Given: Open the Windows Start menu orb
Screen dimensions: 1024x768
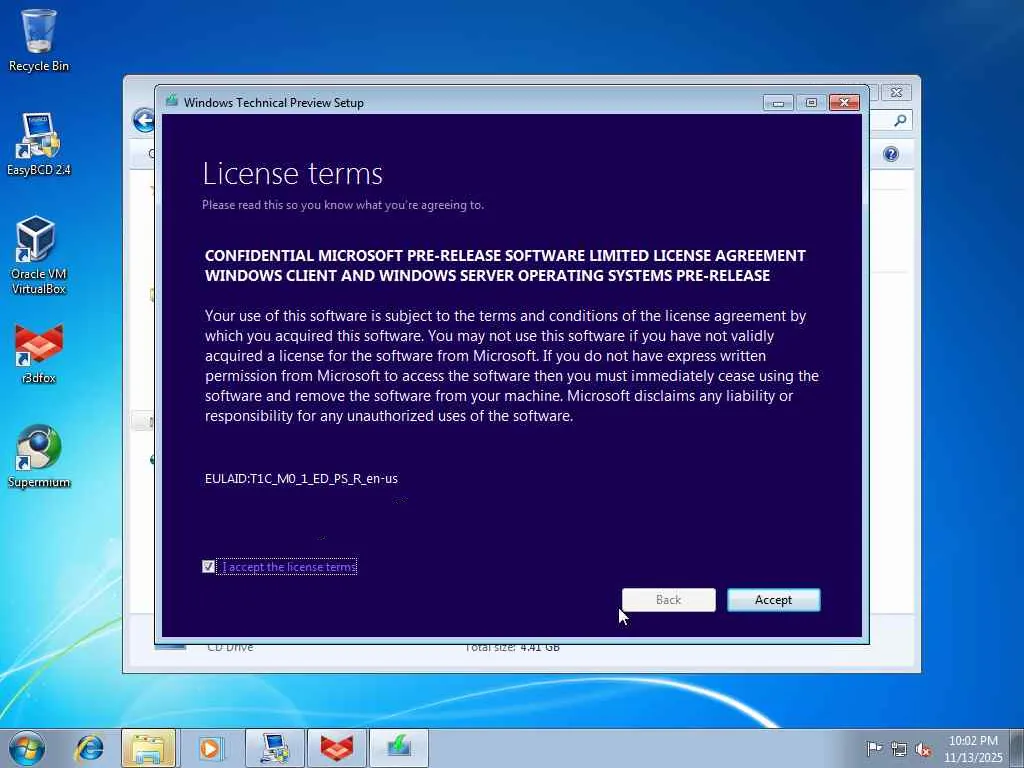Looking at the screenshot, I should click(27, 748).
